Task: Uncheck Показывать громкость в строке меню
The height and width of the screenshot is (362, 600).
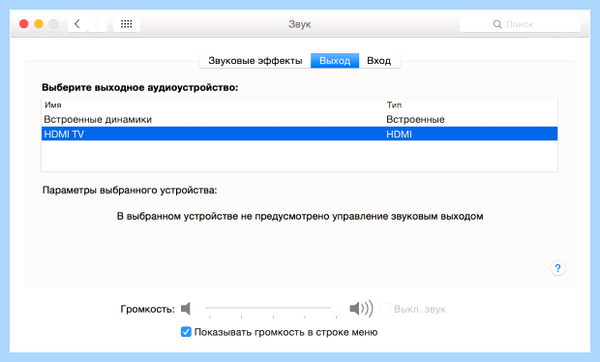Action: click(x=186, y=332)
